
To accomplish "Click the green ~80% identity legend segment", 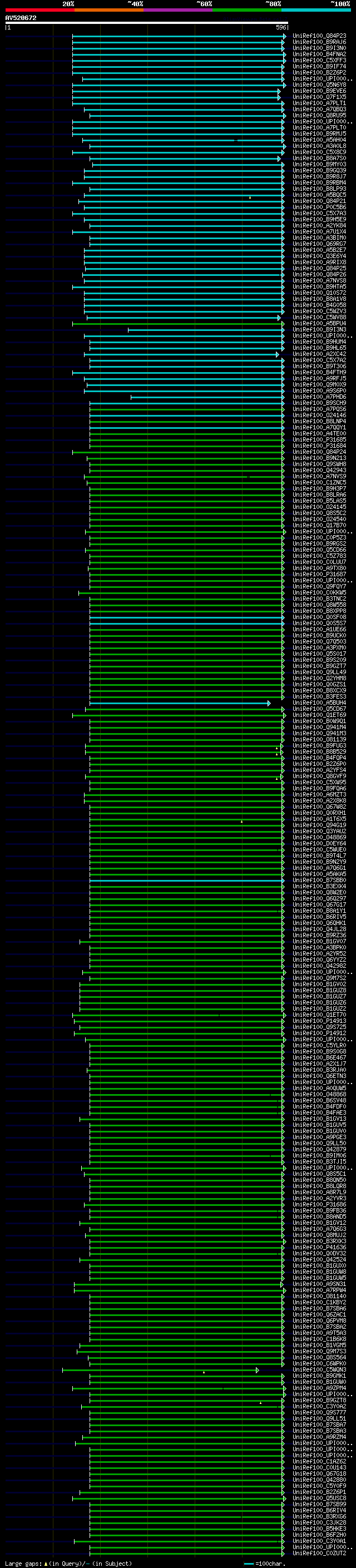I will click(247, 10).
